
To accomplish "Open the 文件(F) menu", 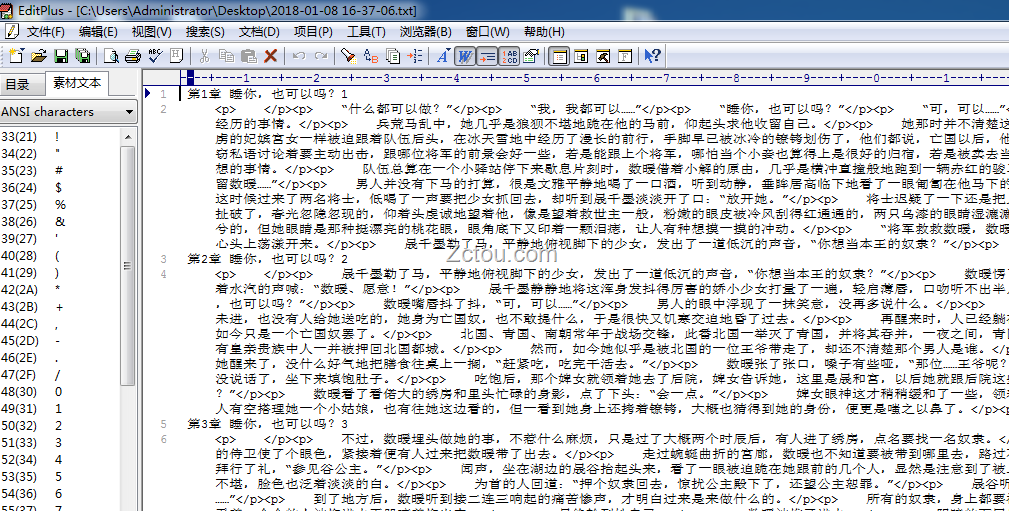I will [x=46, y=32].
